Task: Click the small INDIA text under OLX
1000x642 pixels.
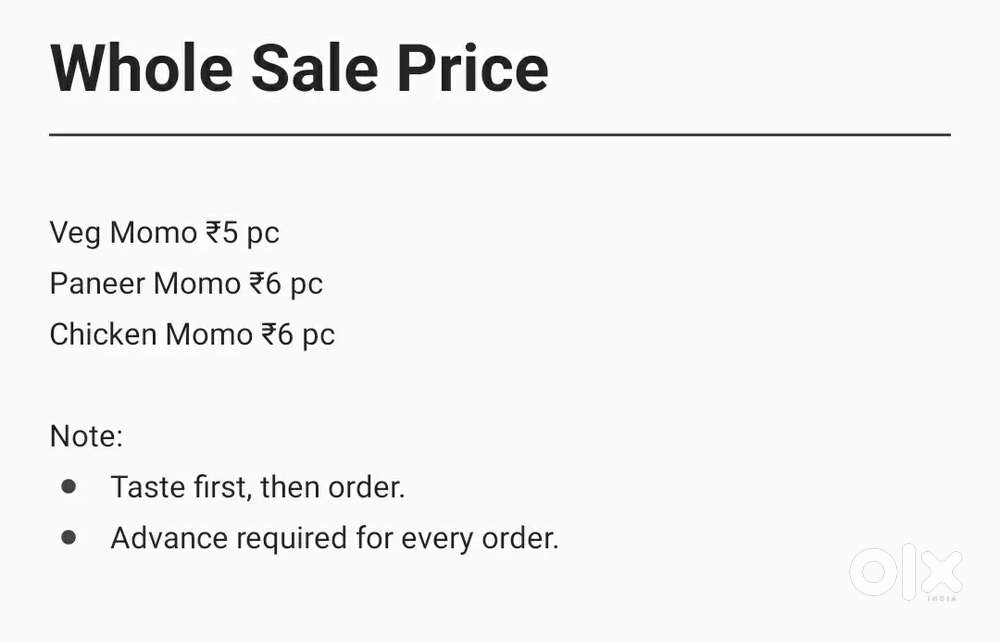Action: click(x=941, y=598)
